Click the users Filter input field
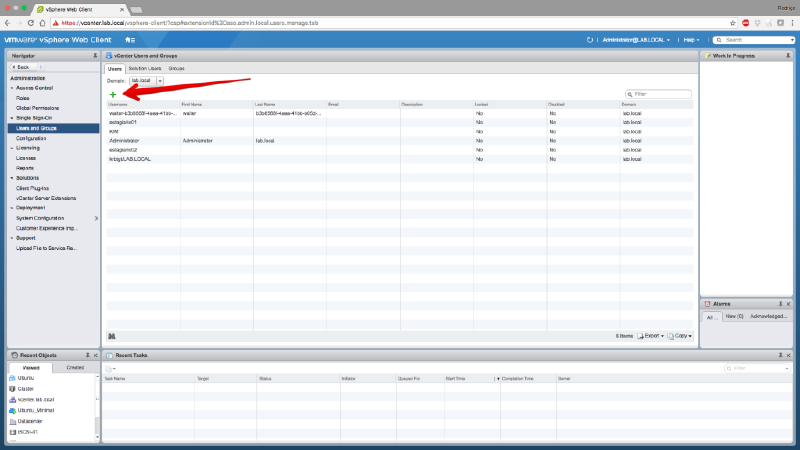 pyautogui.click(x=660, y=94)
